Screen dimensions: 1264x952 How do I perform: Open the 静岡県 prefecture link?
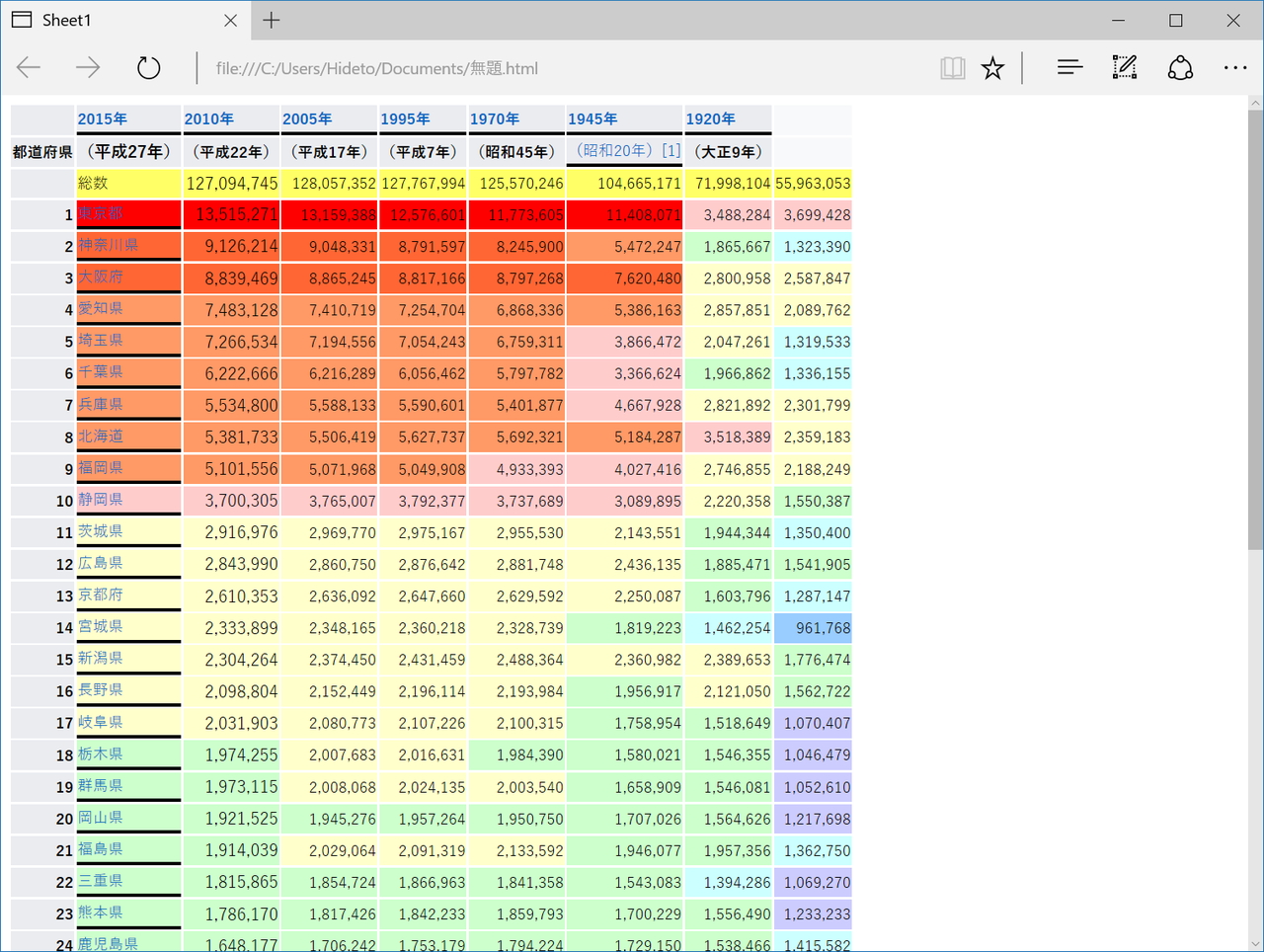coord(101,499)
